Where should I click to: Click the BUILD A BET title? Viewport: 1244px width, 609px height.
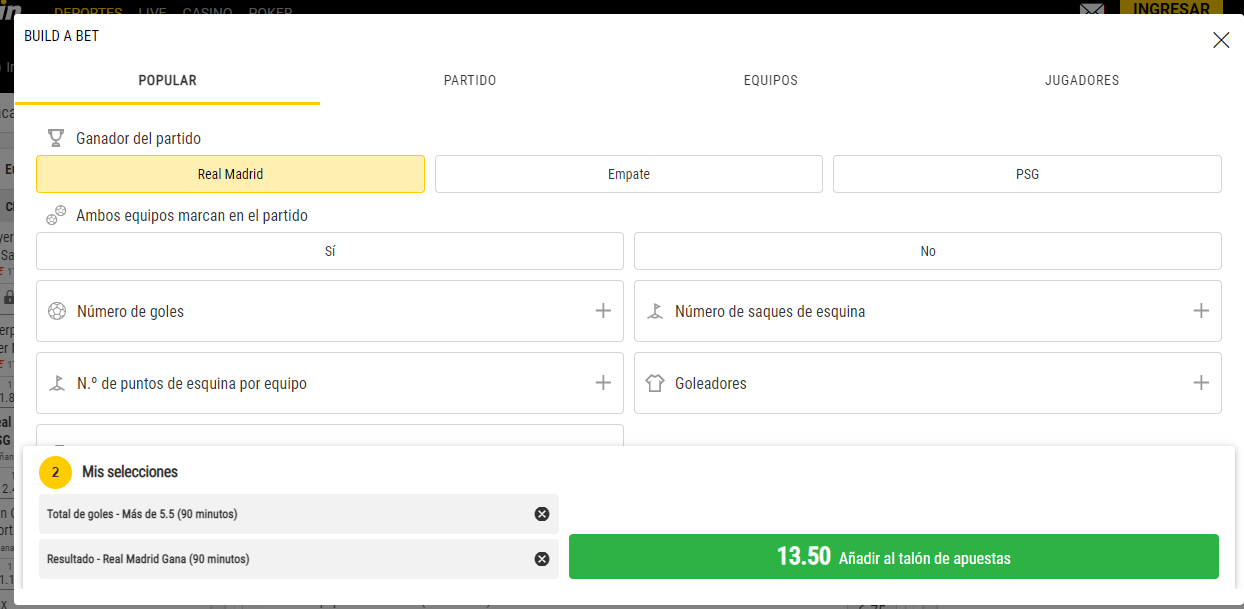(62, 36)
